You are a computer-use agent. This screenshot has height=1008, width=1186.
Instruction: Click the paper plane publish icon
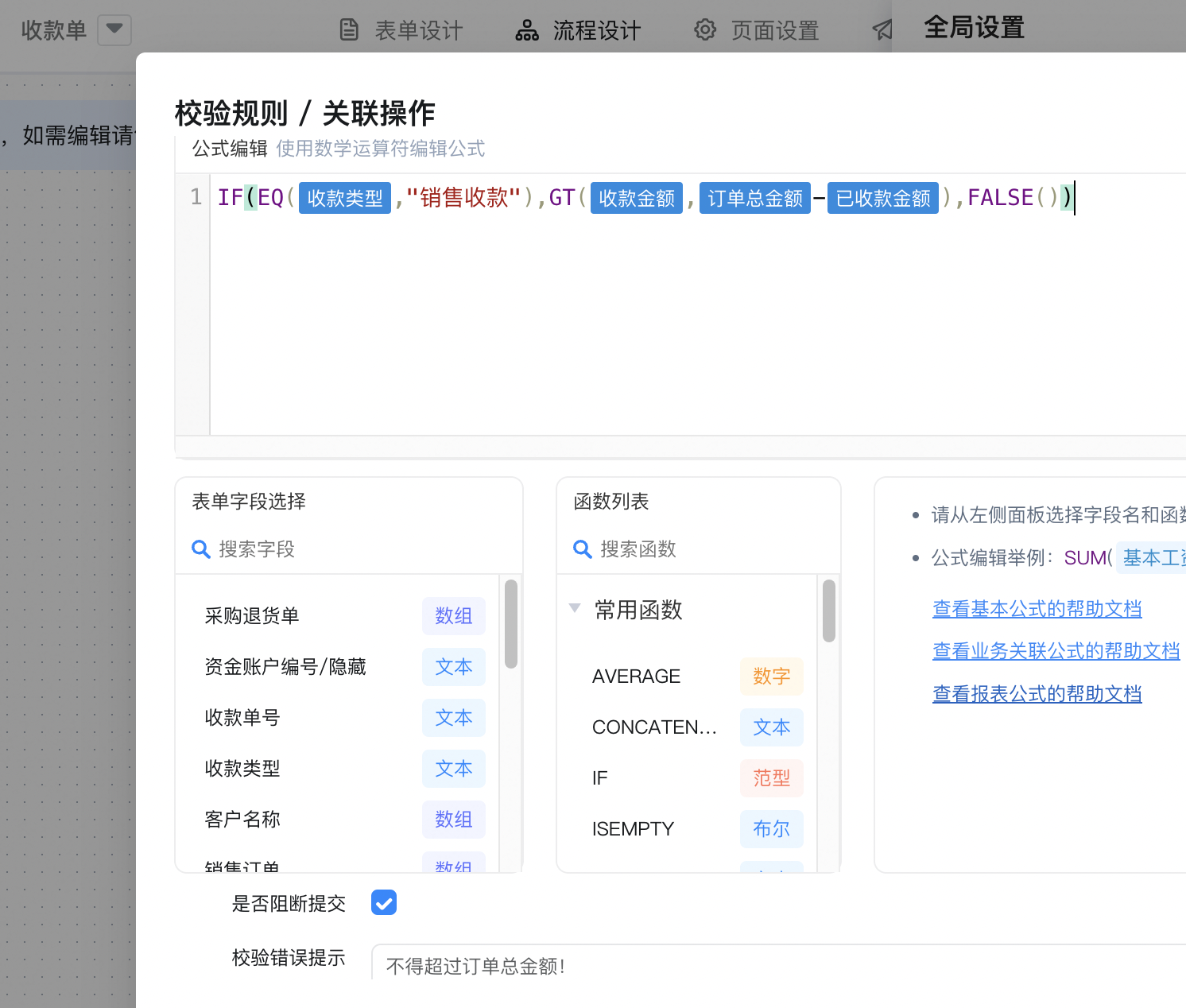click(882, 30)
